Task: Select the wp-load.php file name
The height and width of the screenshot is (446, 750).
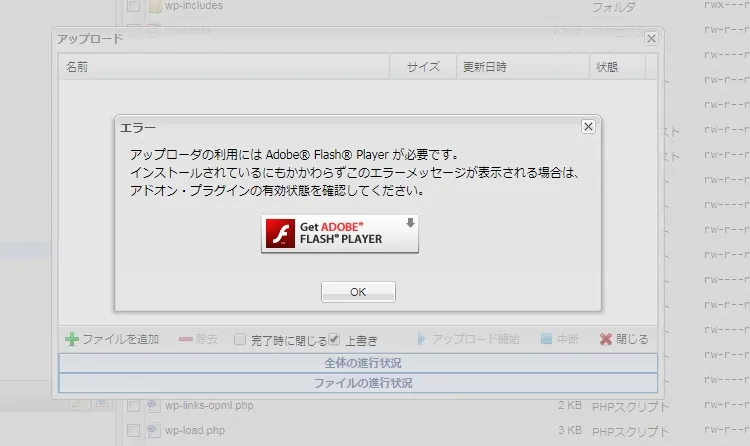Action: click(195, 430)
